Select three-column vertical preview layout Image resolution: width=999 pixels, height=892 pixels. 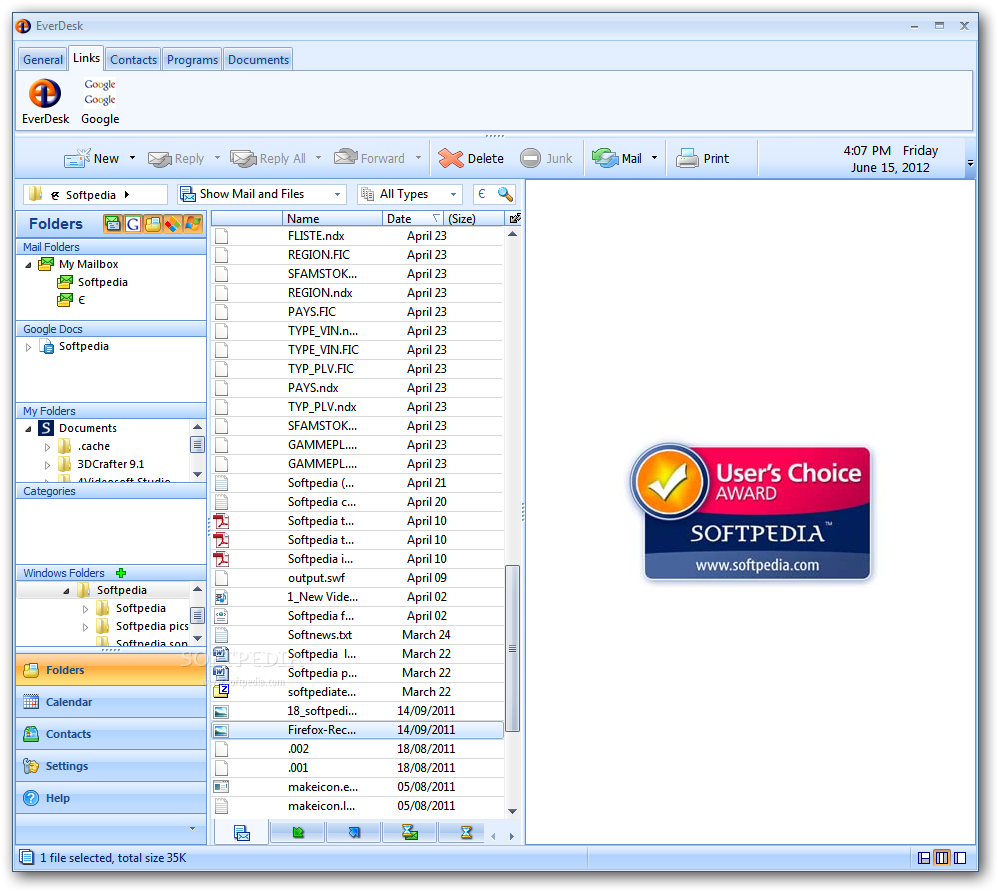point(942,858)
